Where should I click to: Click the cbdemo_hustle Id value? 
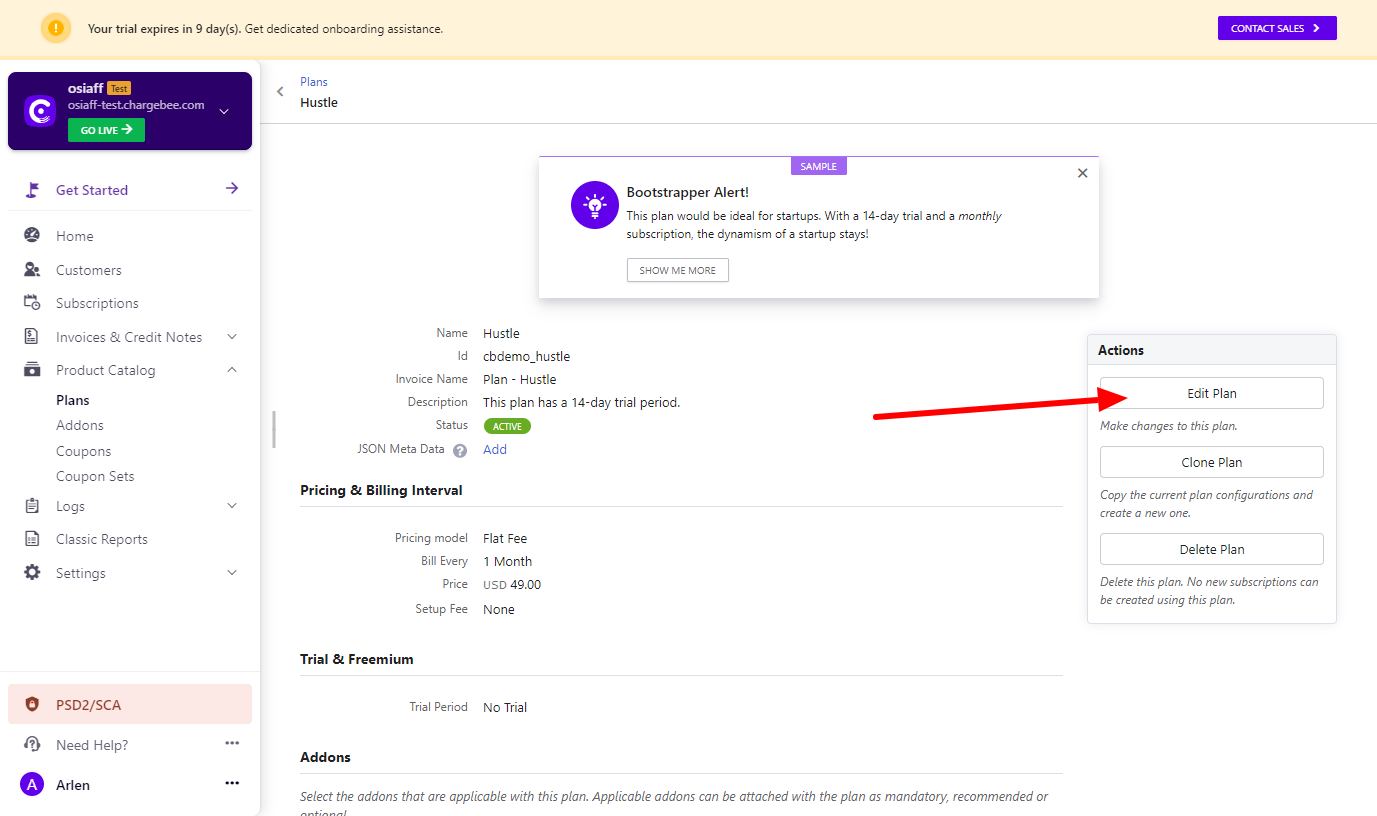tap(526, 356)
